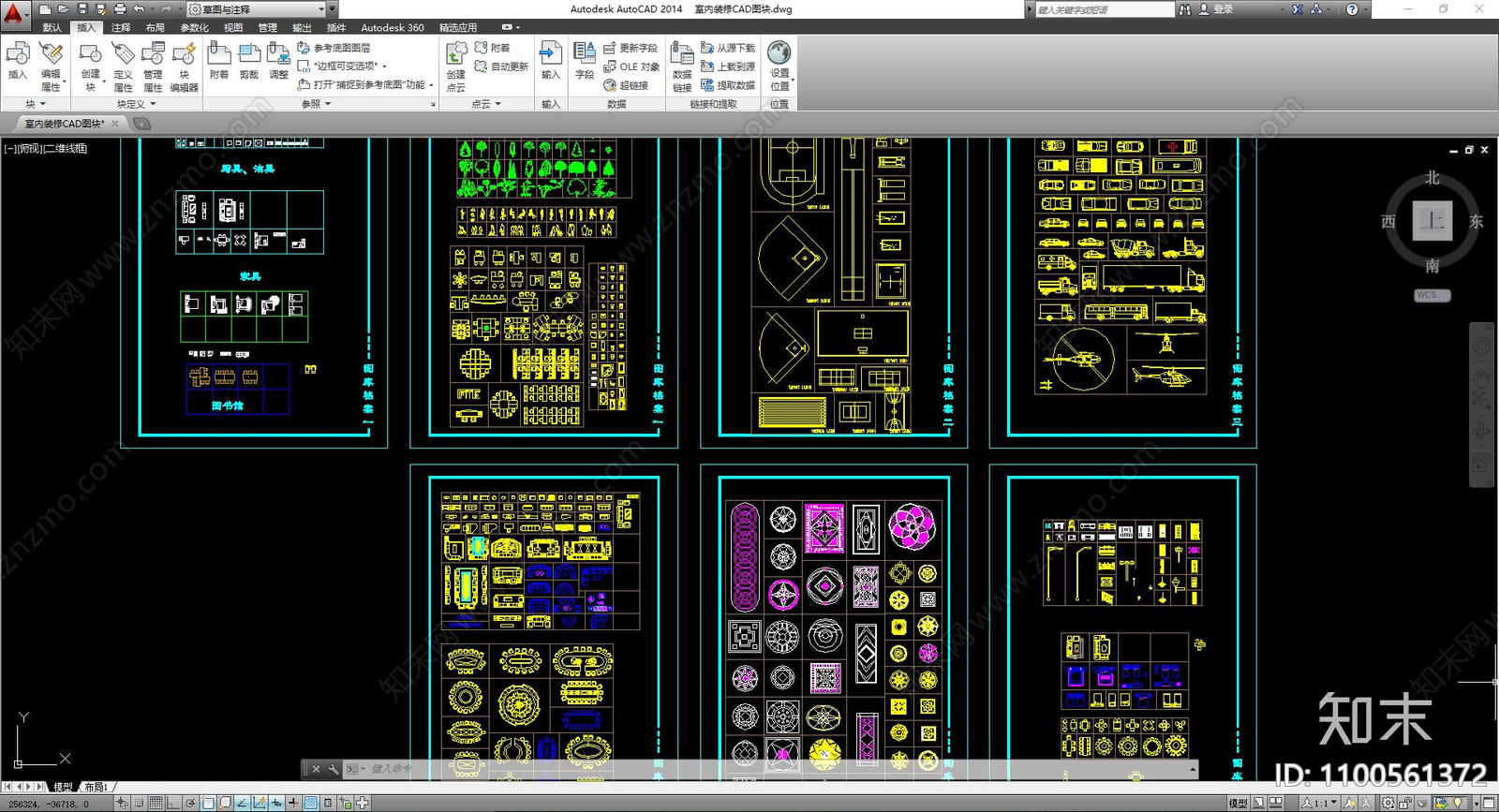
Task: Click the 附着 attach reference paperclip tool
Action: pos(219,62)
